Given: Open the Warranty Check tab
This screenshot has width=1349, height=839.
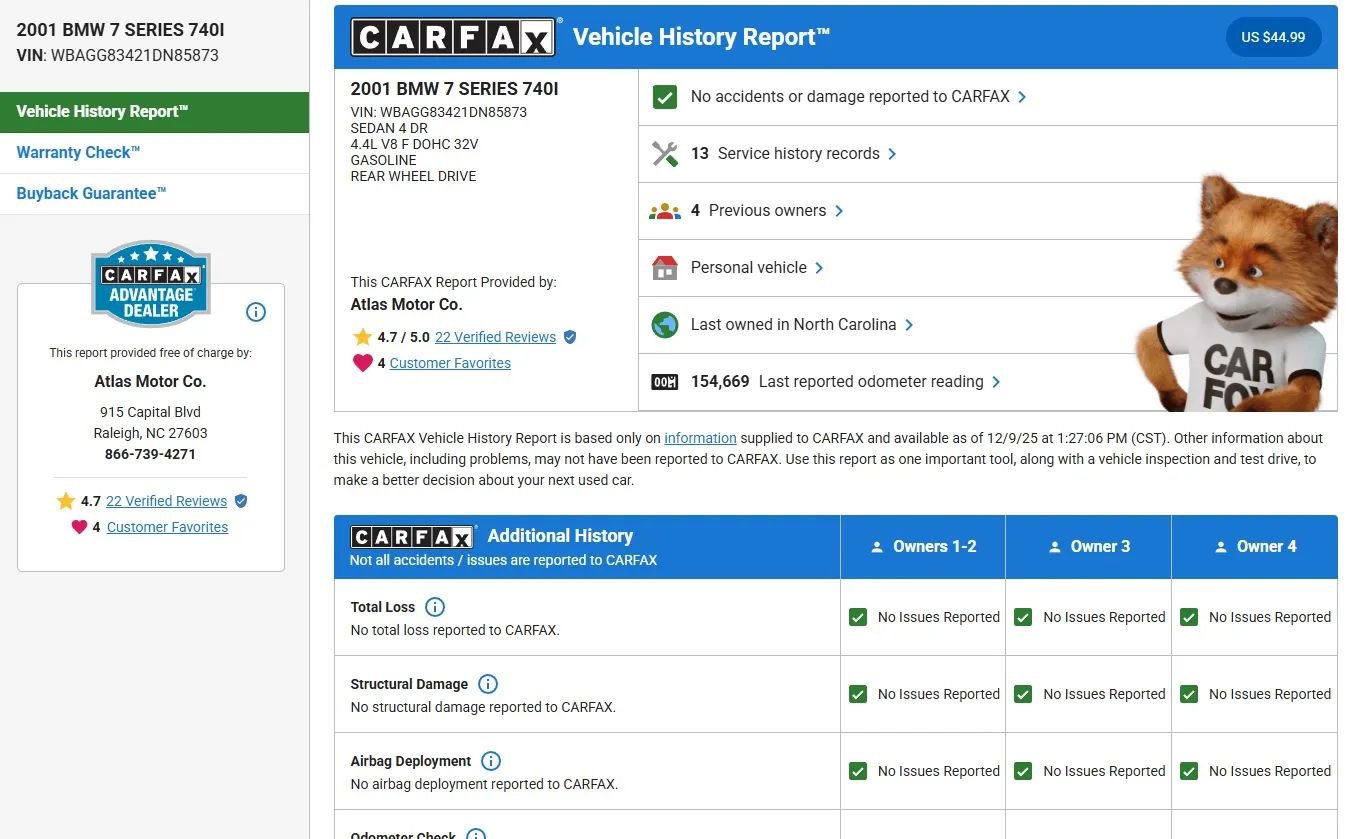Looking at the screenshot, I should point(78,153).
